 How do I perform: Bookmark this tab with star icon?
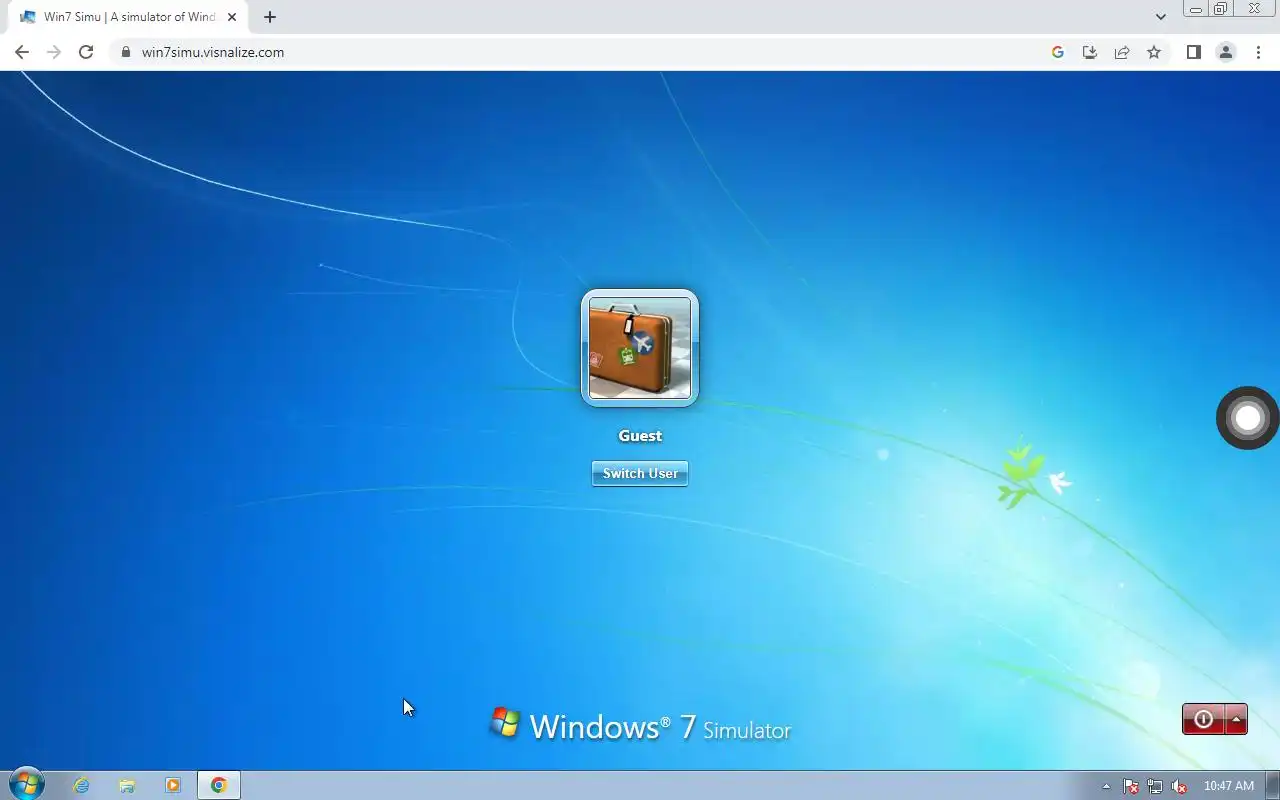(1154, 52)
